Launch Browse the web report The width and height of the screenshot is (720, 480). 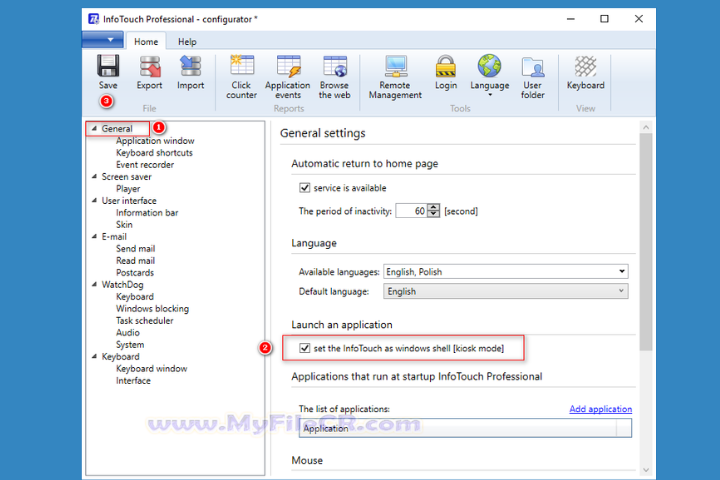click(x=334, y=77)
